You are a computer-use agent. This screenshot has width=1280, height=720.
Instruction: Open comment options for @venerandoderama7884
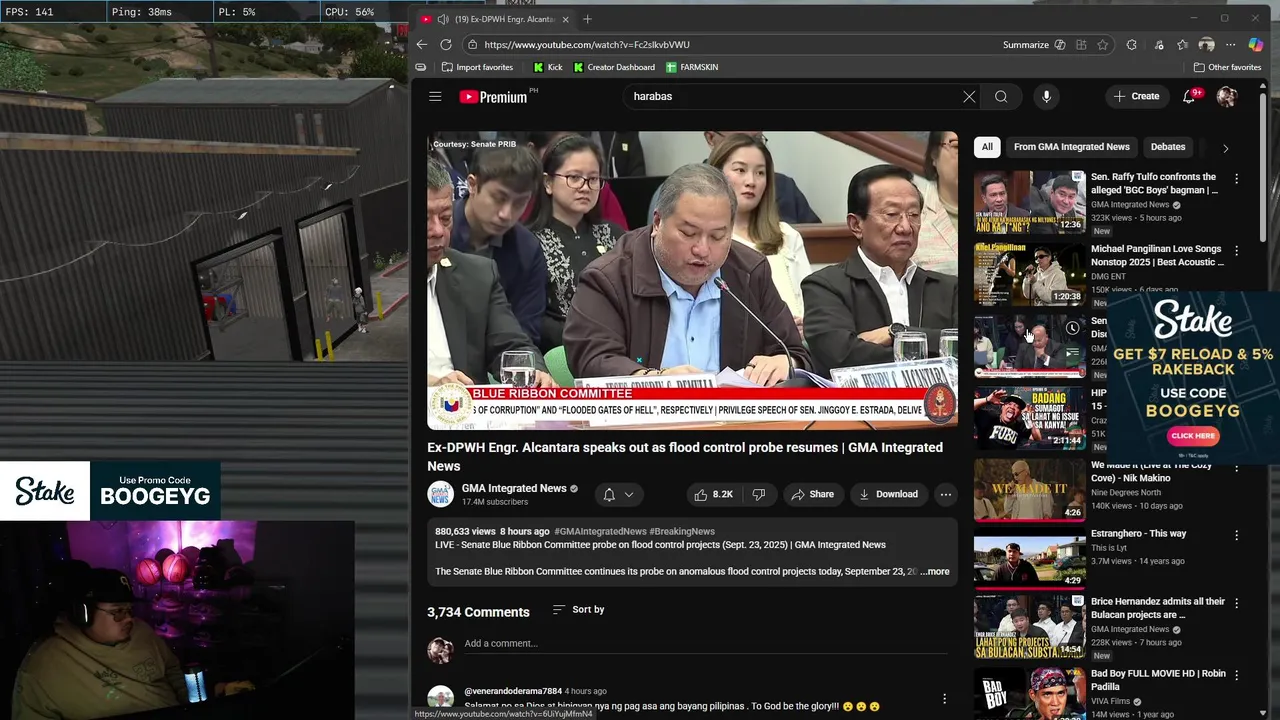tap(944, 699)
